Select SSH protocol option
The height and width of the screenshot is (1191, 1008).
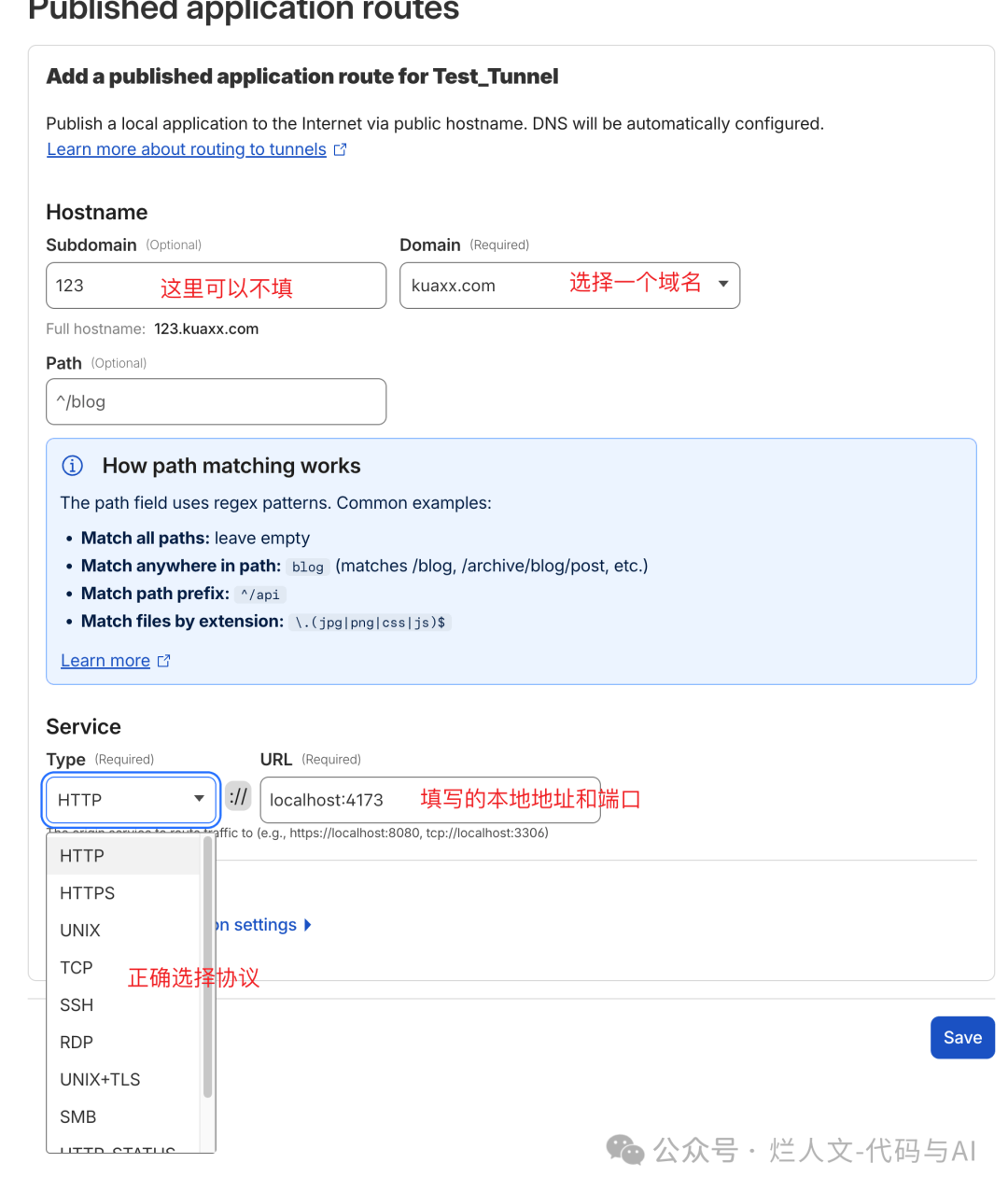[77, 1005]
